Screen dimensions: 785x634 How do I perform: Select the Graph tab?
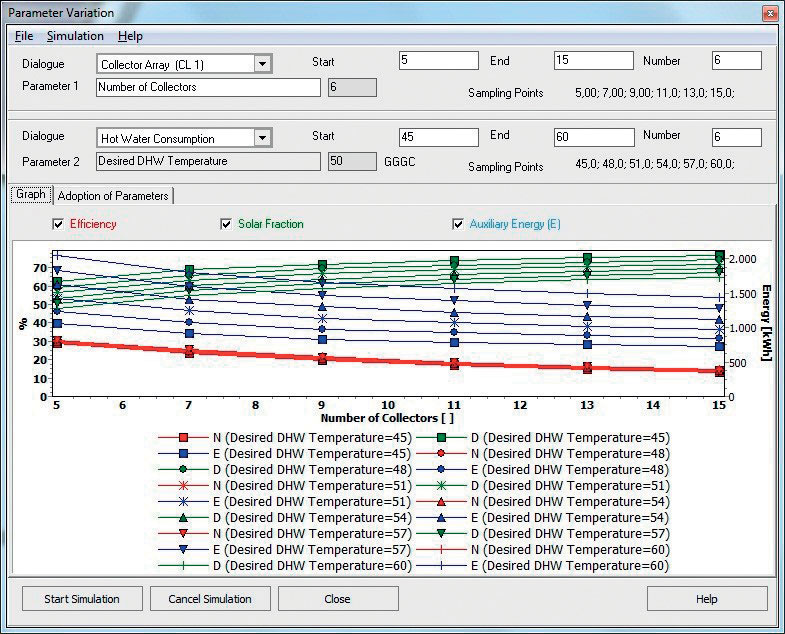pos(30,195)
